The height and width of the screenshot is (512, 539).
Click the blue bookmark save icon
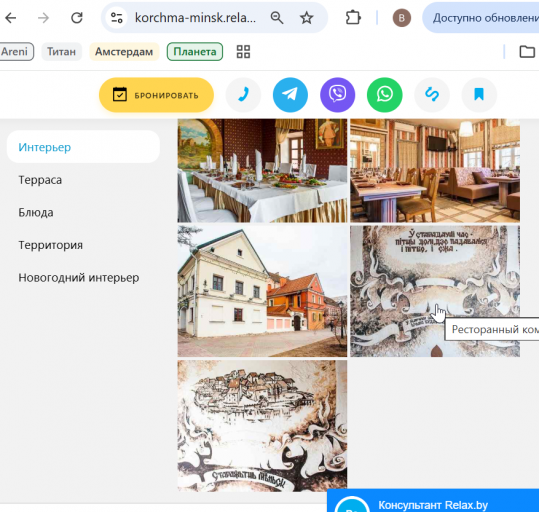(x=479, y=95)
